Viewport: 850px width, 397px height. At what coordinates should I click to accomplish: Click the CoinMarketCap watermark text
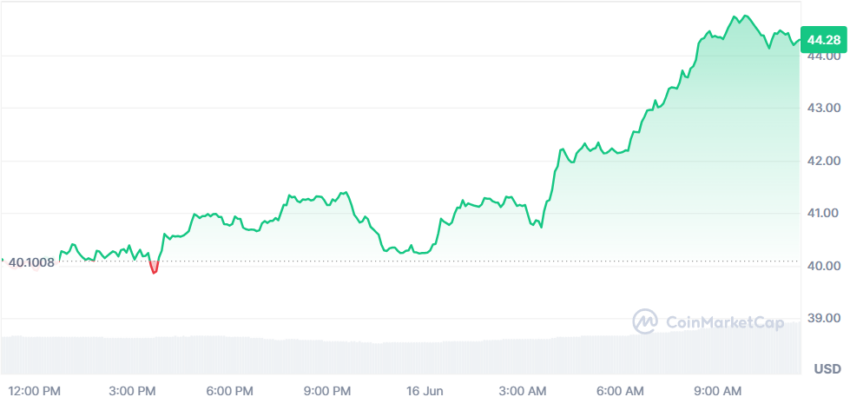click(724, 323)
